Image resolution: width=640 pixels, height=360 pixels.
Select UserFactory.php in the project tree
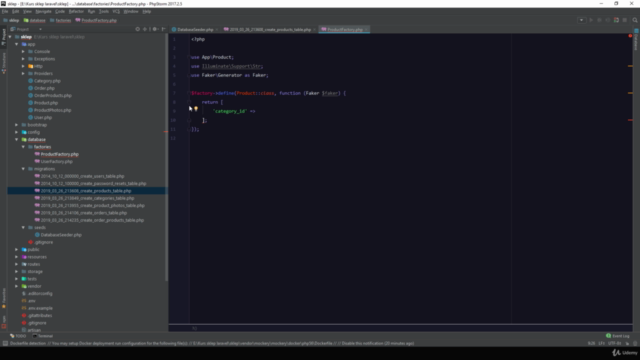53,162
